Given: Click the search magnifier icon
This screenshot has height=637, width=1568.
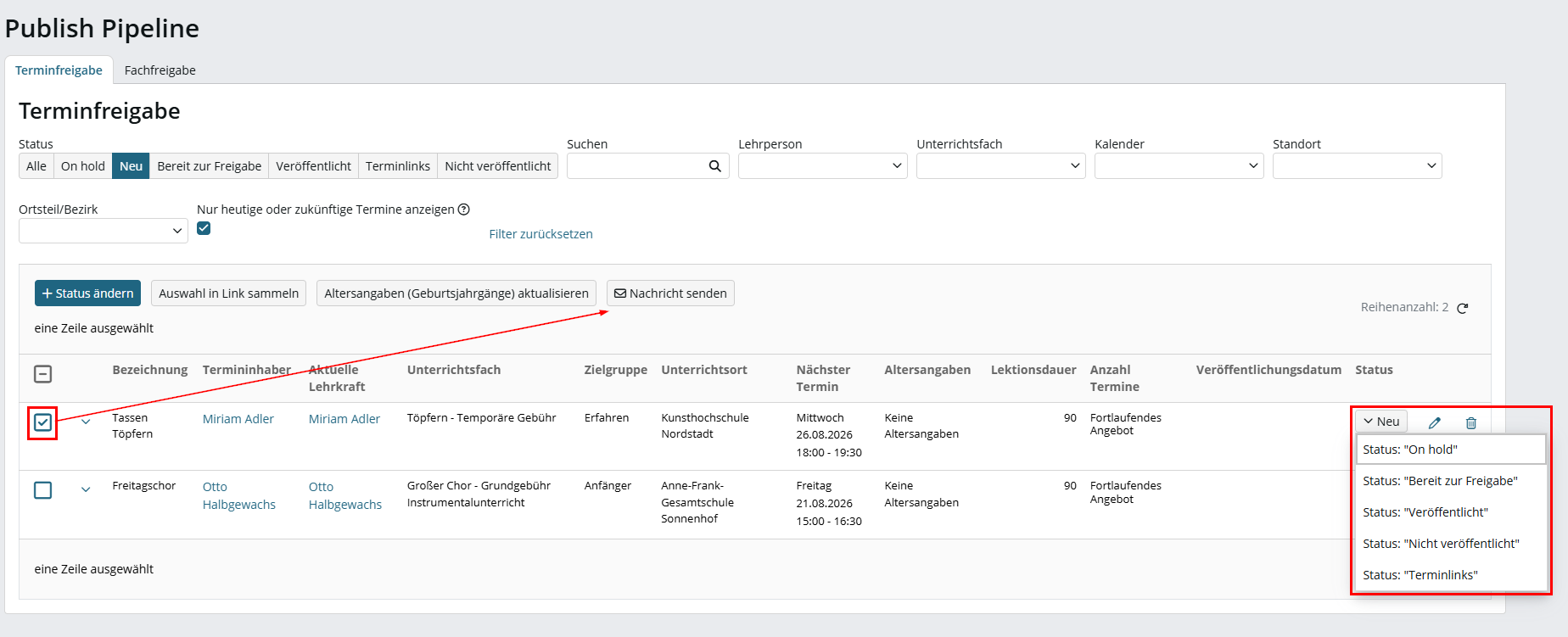Looking at the screenshot, I should [715, 166].
